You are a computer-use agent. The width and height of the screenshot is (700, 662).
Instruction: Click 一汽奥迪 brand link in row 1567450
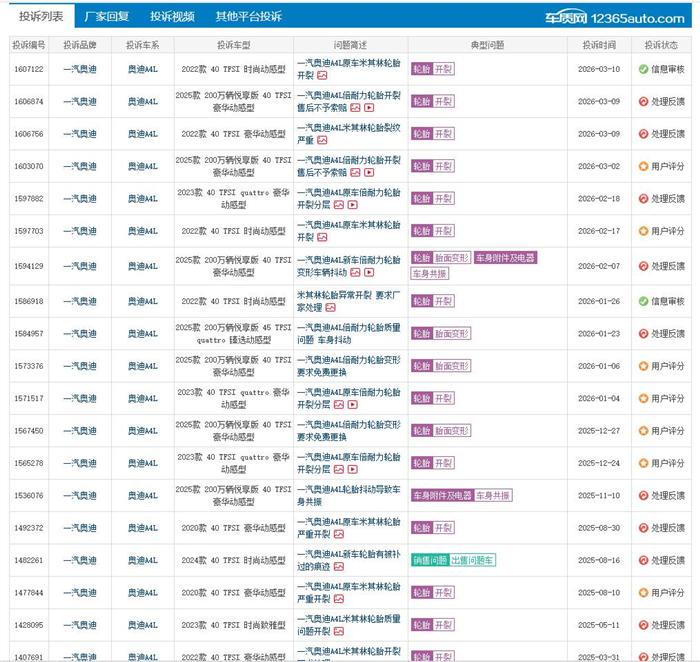[80, 431]
